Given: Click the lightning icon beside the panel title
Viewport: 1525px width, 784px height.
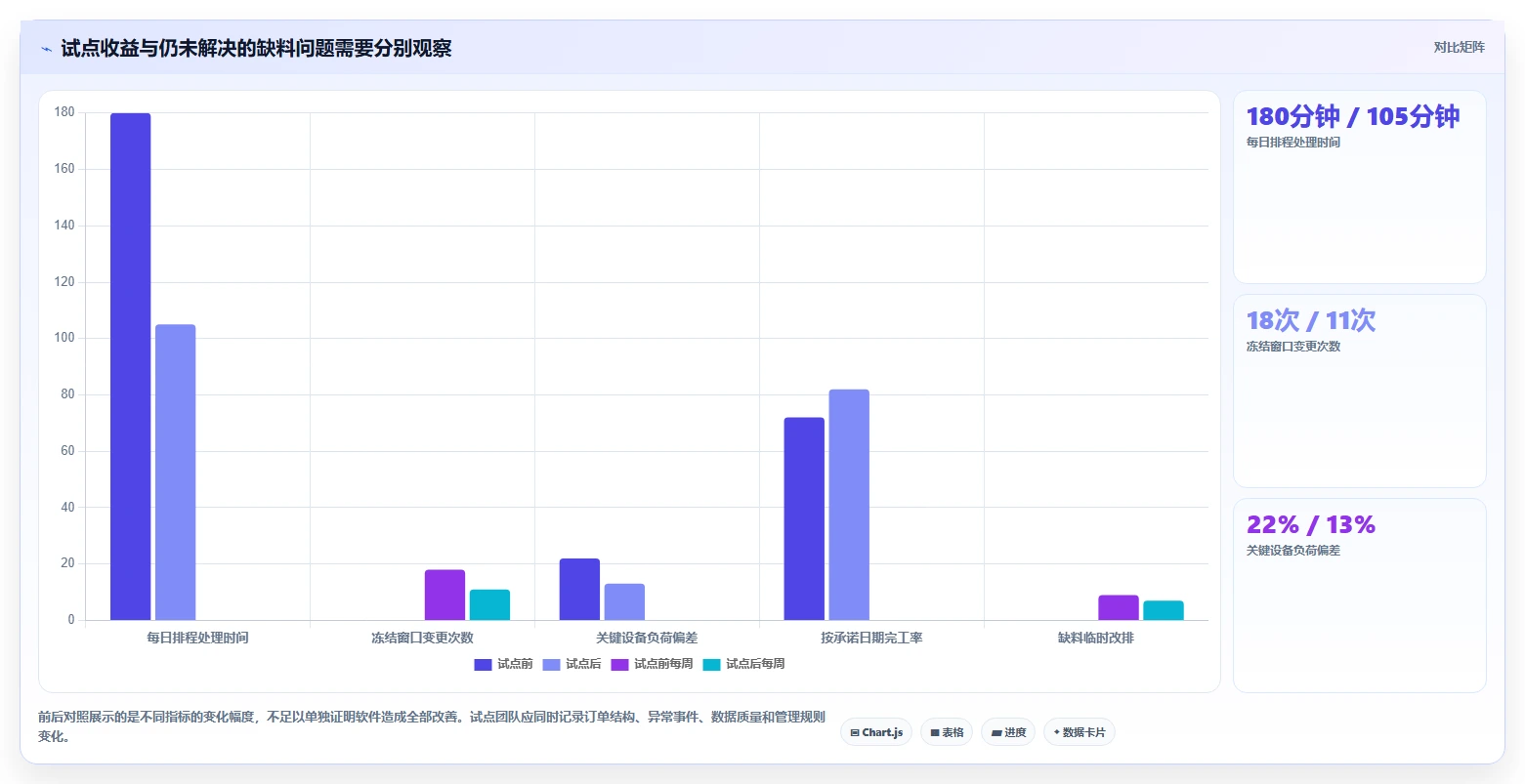Looking at the screenshot, I should tap(46, 49).
